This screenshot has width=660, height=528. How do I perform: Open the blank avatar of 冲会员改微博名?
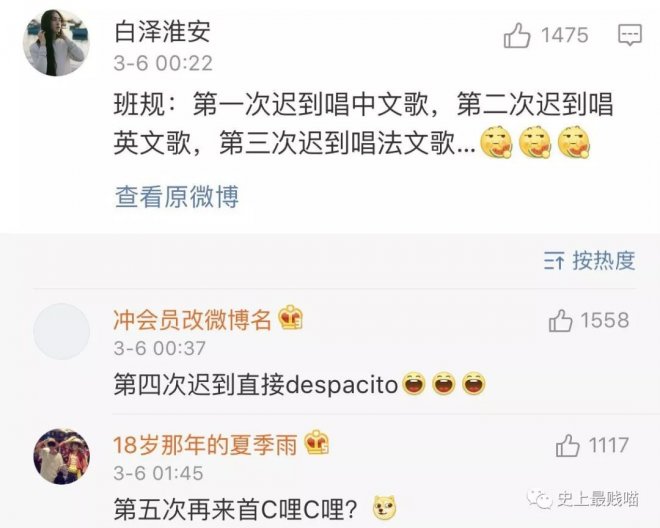(x=61, y=331)
